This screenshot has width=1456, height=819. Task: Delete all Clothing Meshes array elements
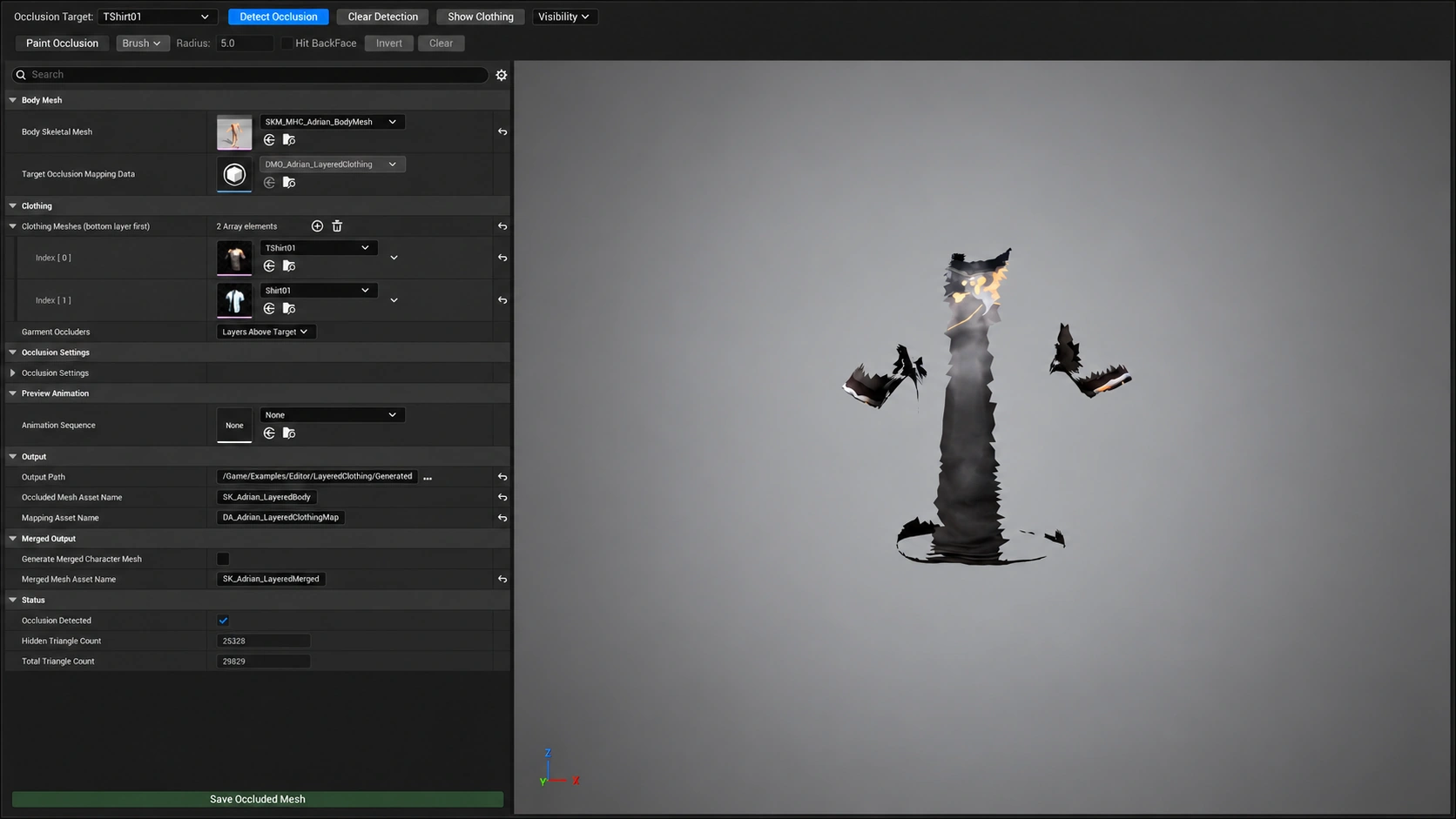pyautogui.click(x=337, y=226)
